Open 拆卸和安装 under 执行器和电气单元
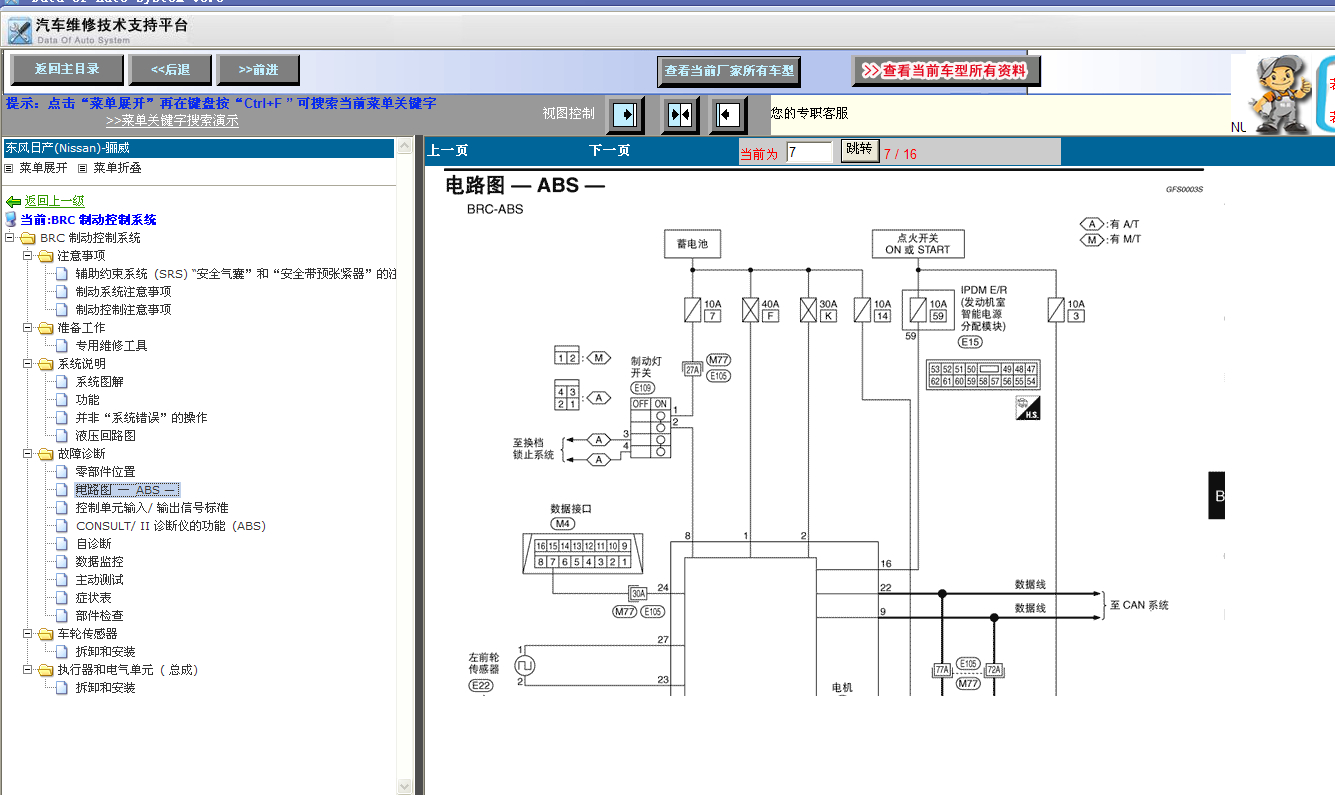The width and height of the screenshot is (1335, 795). click(105, 688)
